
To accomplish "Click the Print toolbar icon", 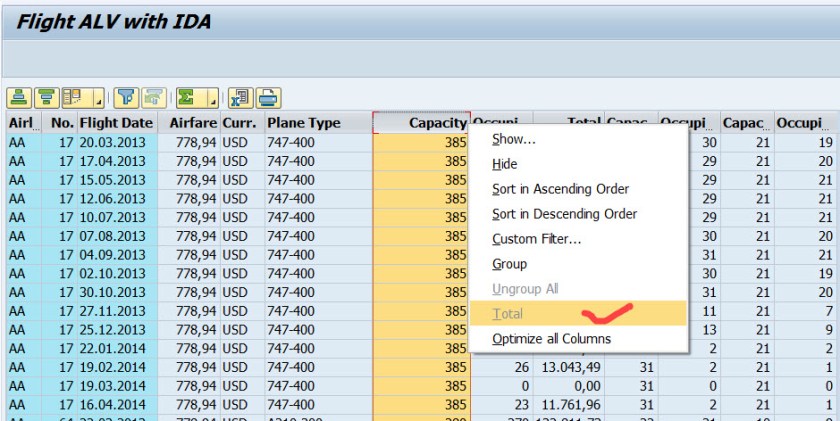I will click(x=268, y=98).
